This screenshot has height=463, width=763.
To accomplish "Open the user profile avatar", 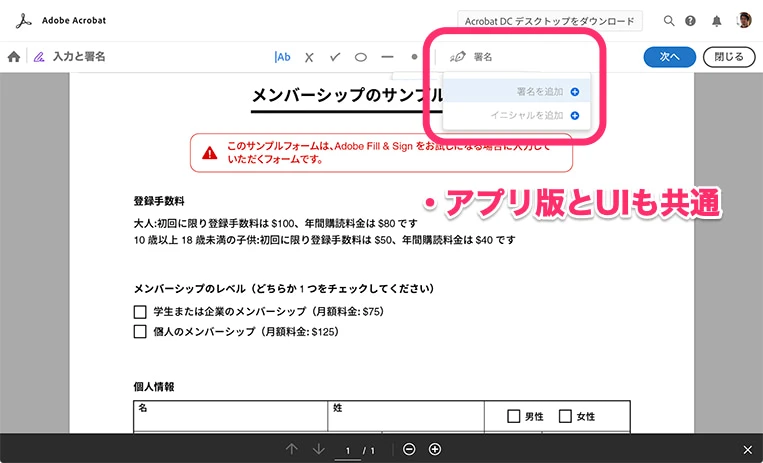I will tap(744, 20).
